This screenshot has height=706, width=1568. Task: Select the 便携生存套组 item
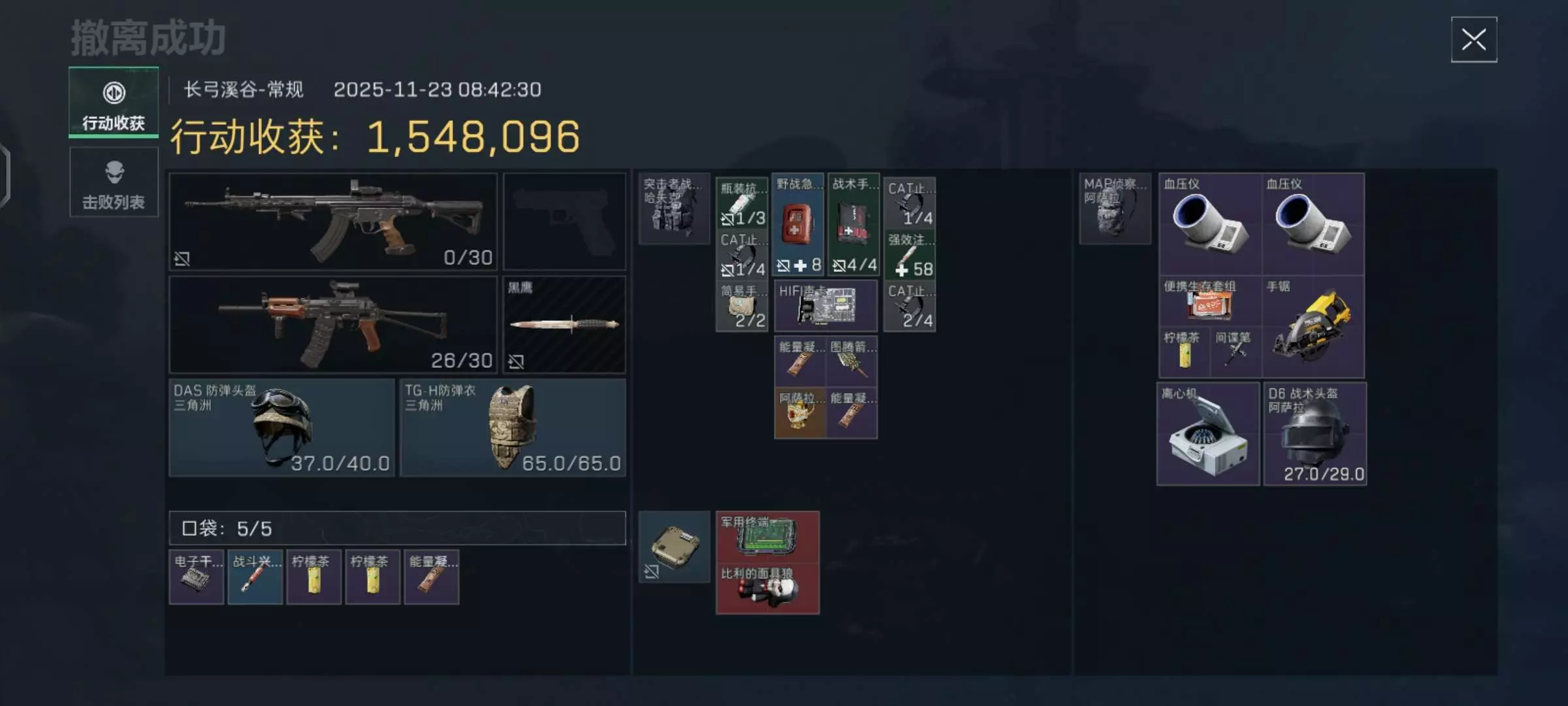1210,301
